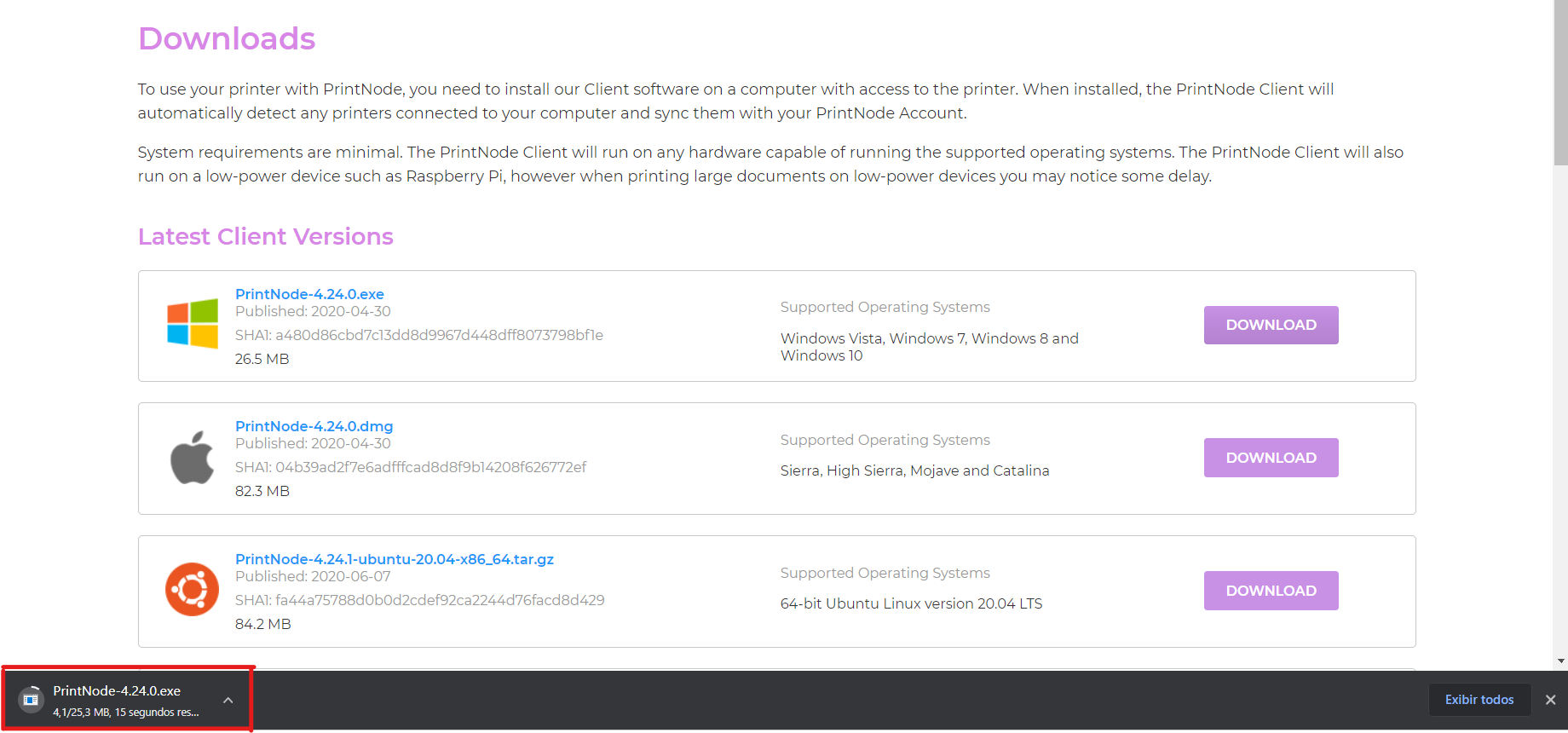Image resolution: width=1568 pixels, height=733 pixels.
Task: Click the '84.2 MB' file size
Action: pos(263,624)
